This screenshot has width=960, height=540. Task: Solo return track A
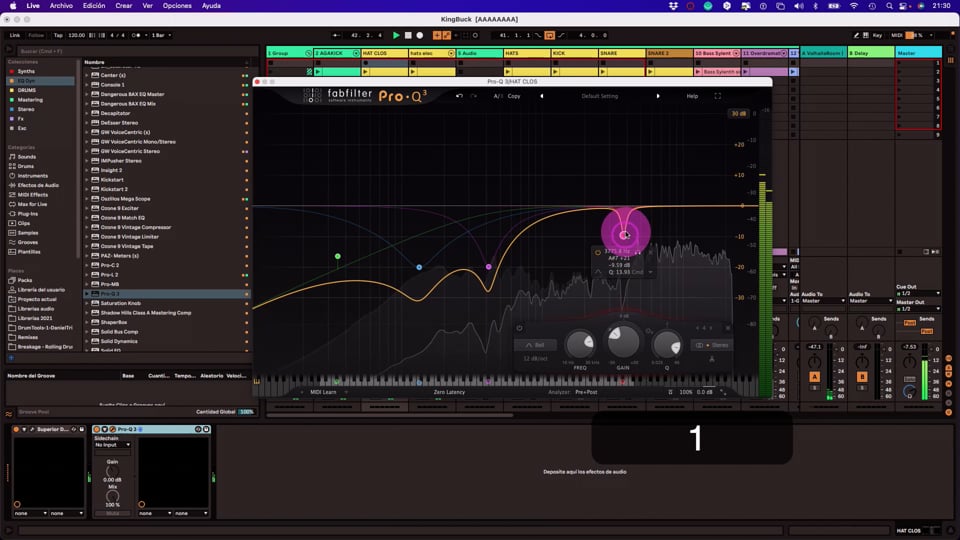pyautogui.click(x=814, y=388)
